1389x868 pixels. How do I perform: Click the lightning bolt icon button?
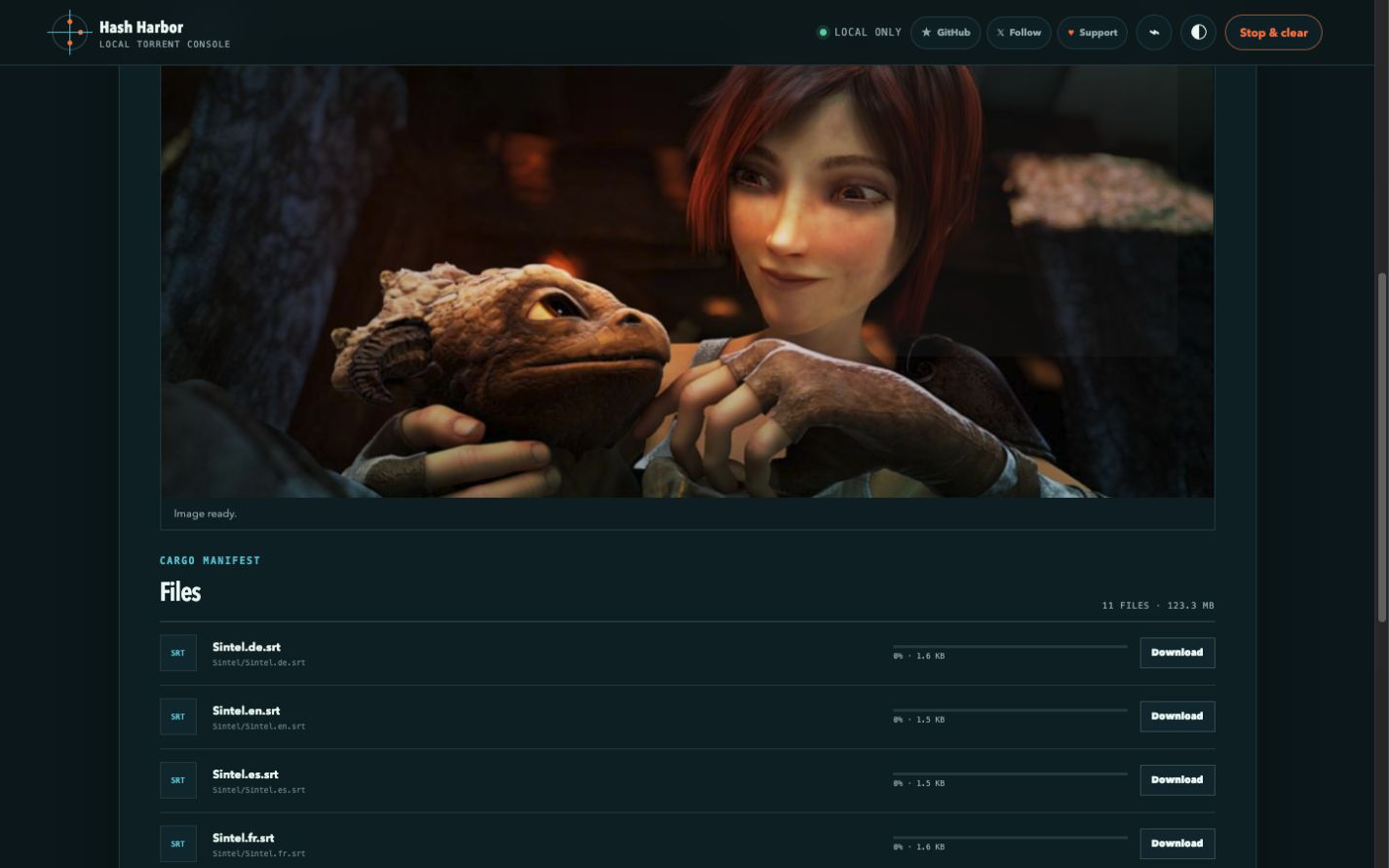pos(1154,32)
